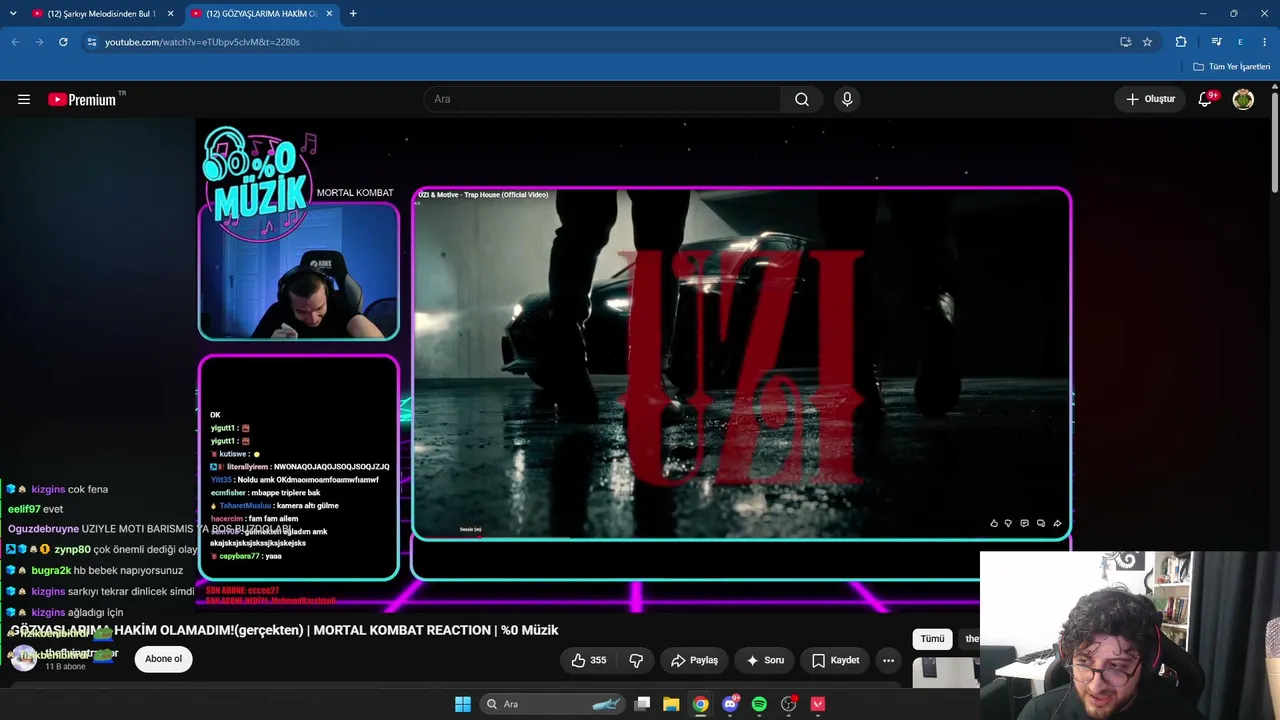Image resolution: width=1280 pixels, height=720 pixels.
Task: Open Valorant from the taskbar
Action: click(818, 704)
